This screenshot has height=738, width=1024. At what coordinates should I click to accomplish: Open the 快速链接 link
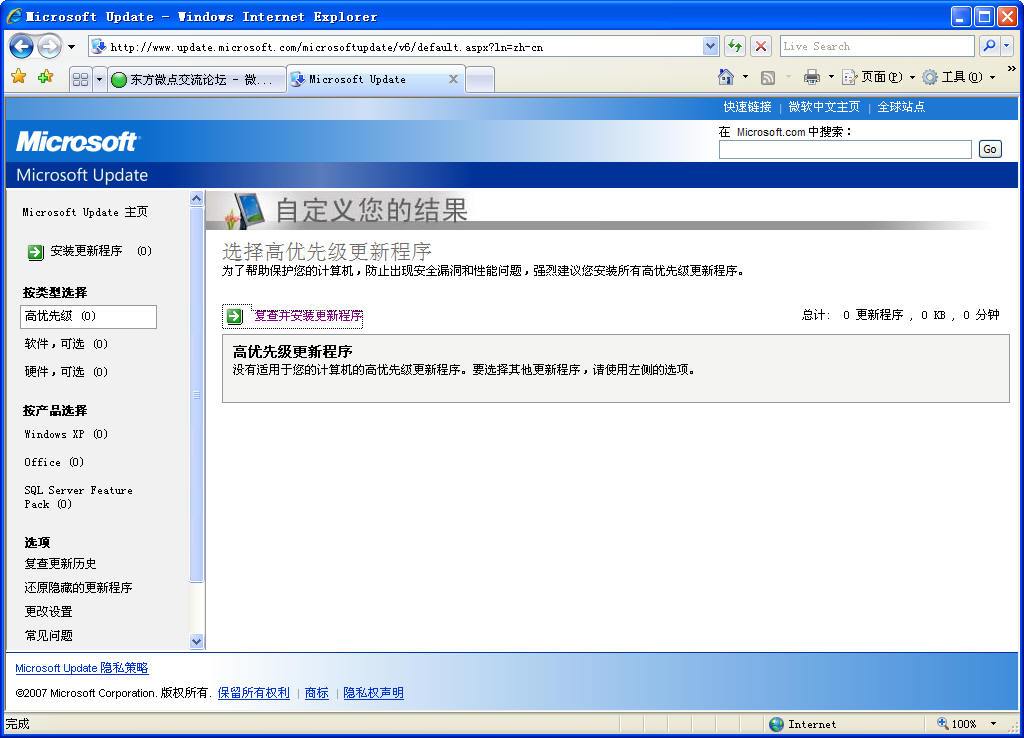[747, 107]
